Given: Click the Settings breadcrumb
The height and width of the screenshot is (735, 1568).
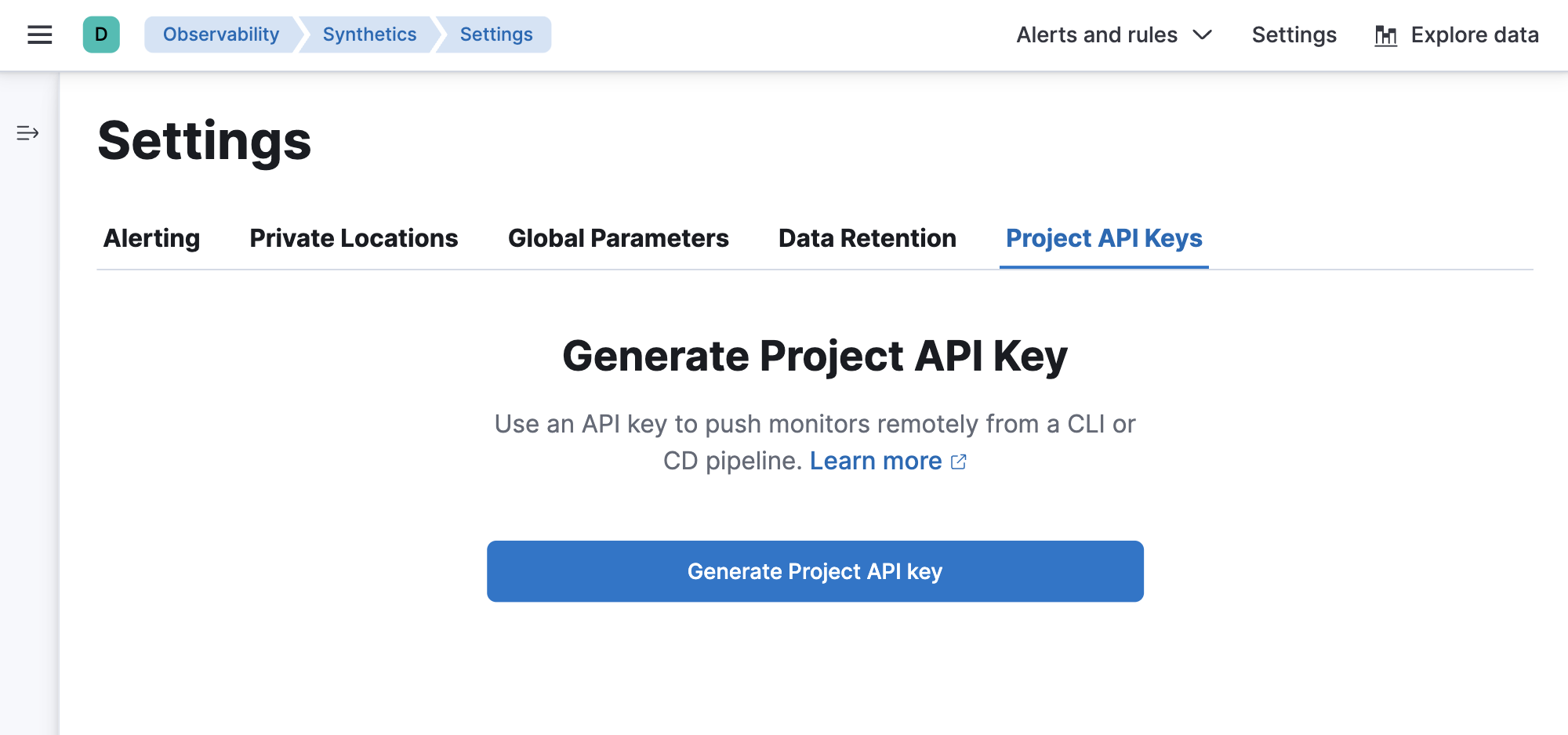Looking at the screenshot, I should click(x=495, y=34).
